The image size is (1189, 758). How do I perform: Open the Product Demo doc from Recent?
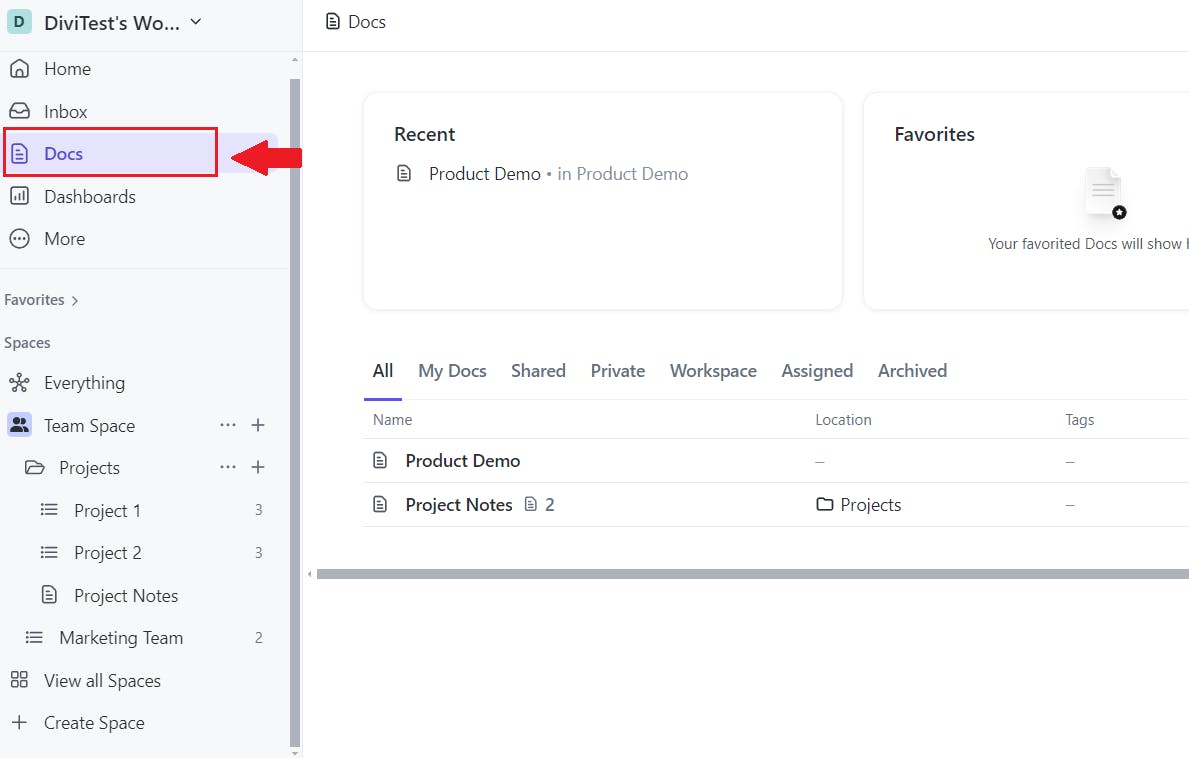click(x=484, y=173)
